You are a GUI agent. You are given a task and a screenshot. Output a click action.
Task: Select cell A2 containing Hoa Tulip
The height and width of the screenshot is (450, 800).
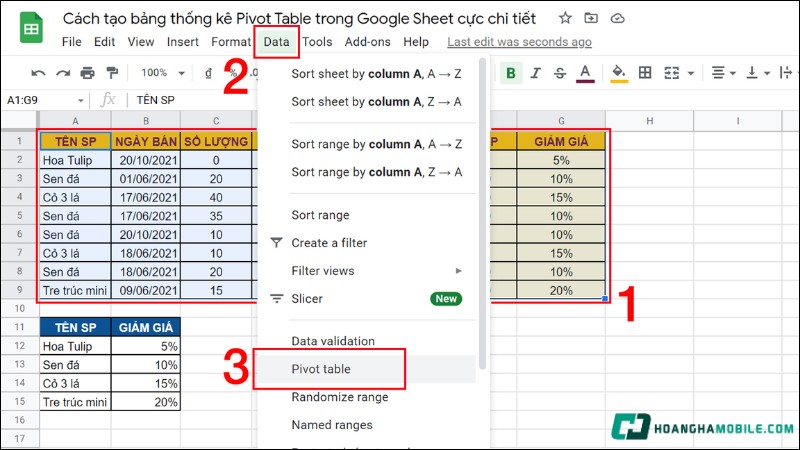pos(75,160)
